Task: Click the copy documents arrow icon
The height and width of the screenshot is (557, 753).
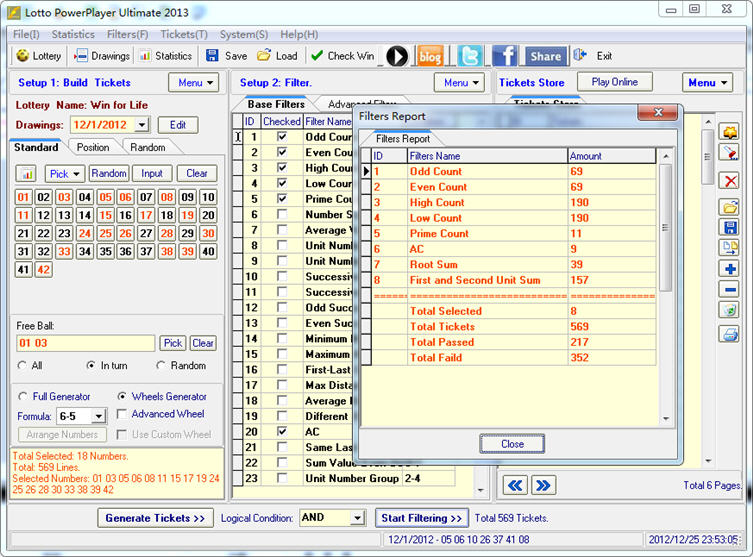Action: click(x=729, y=248)
